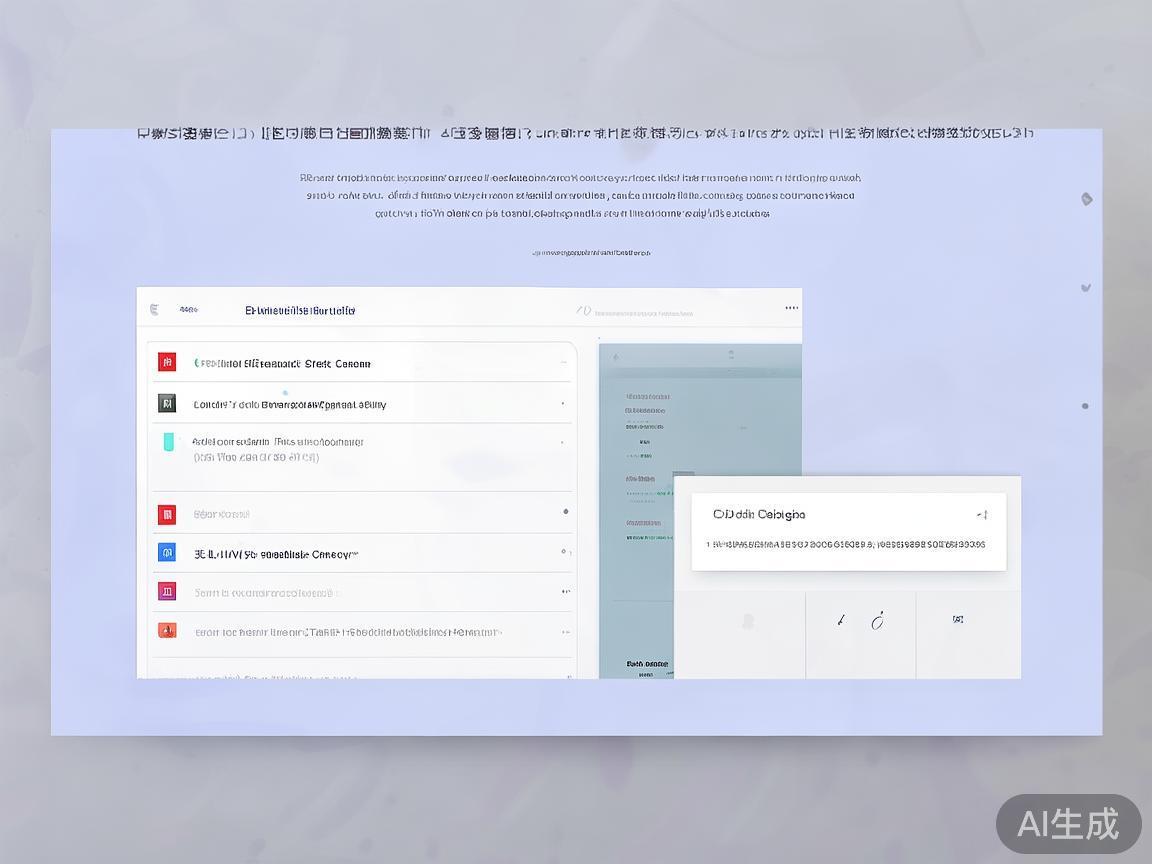Click the magenta icon in the list

pyautogui.click(x=167, y=592)
